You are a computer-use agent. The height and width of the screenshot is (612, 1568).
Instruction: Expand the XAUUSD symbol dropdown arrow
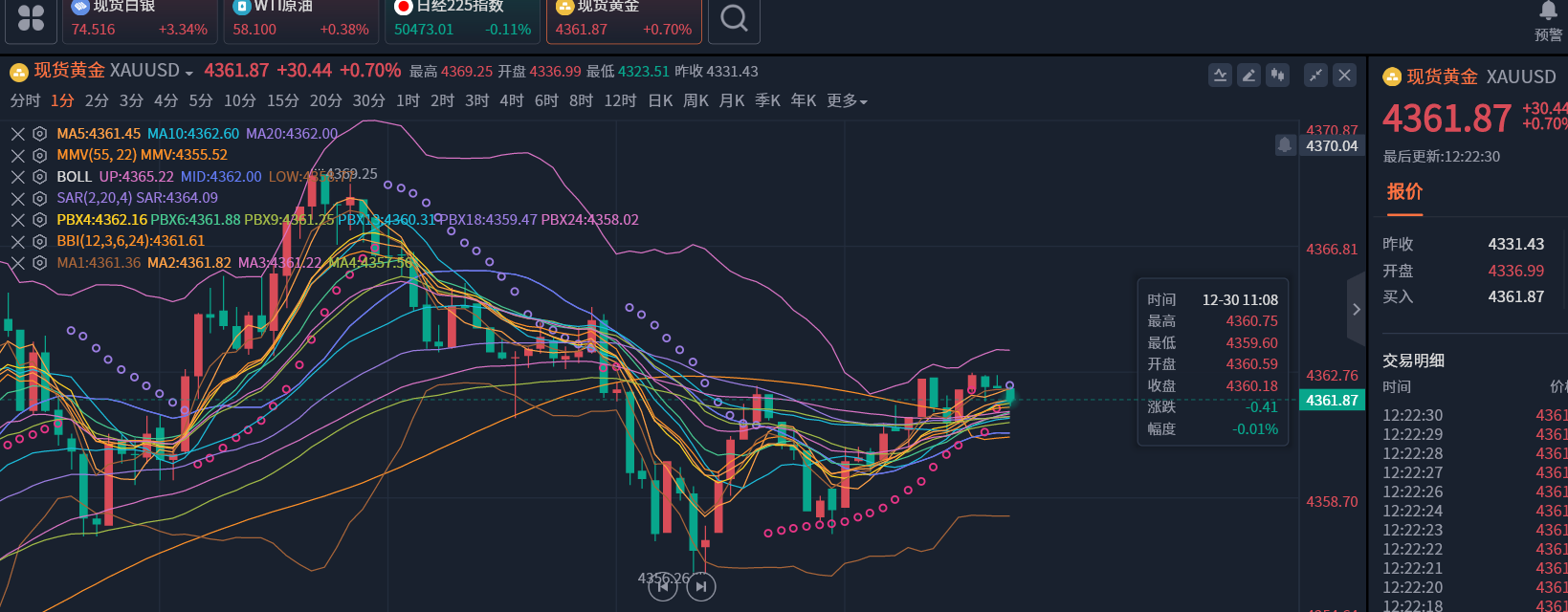189,74
